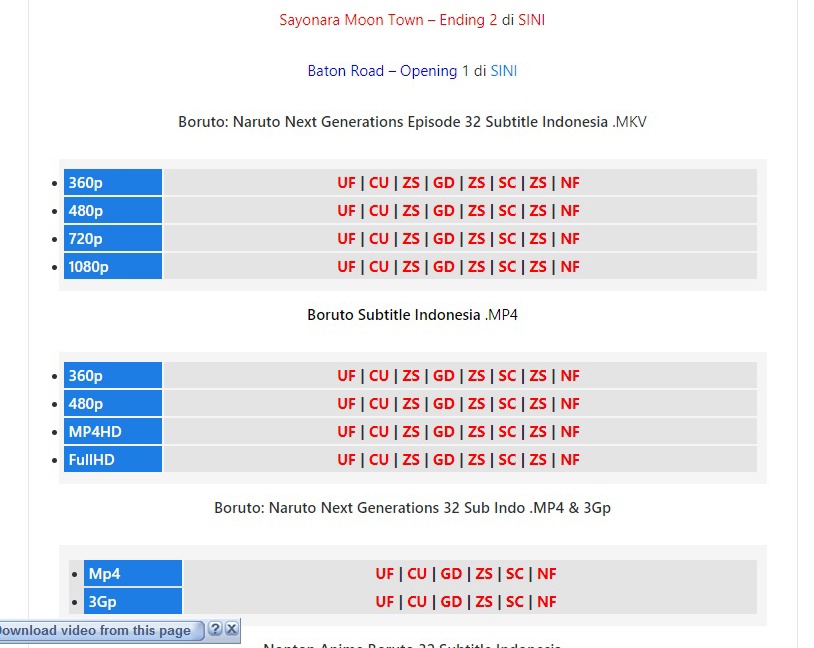Screen dimensions: 814x648
Task: Select the 3Gp format label
Action: [133, 602]
